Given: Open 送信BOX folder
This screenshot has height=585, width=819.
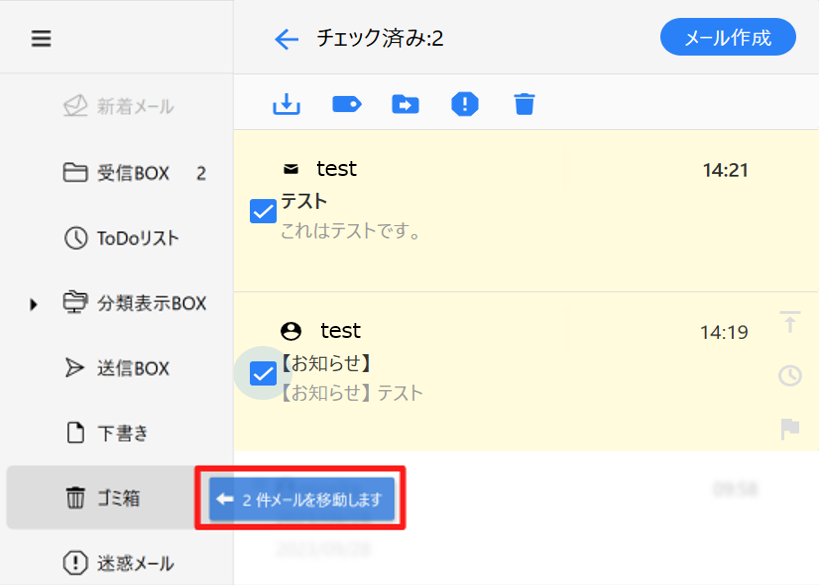Looking at the screenshot, I should [118, 368].
